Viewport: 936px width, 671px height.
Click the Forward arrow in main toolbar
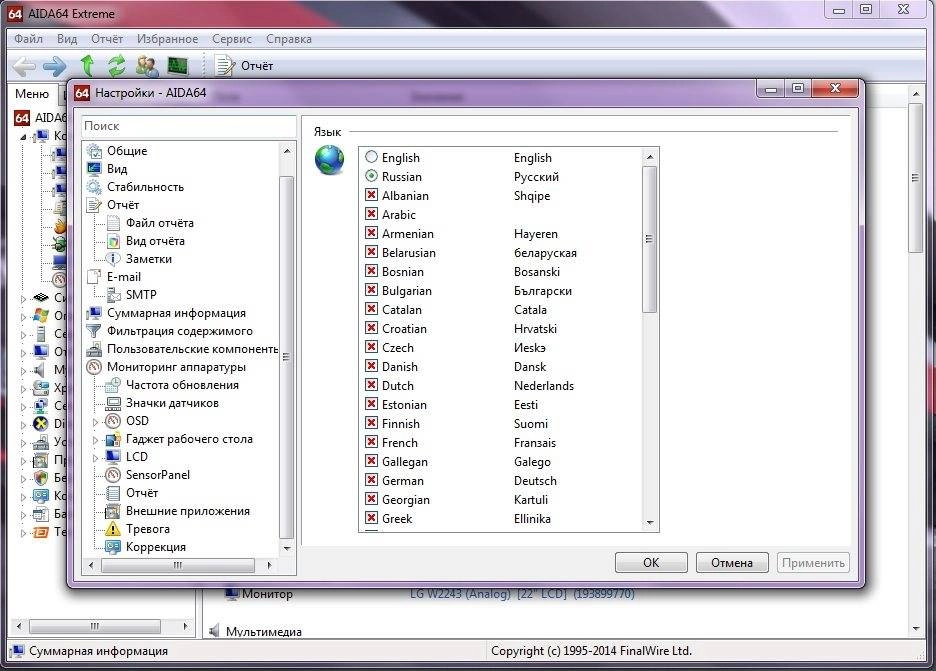click(x=55, y=66)
